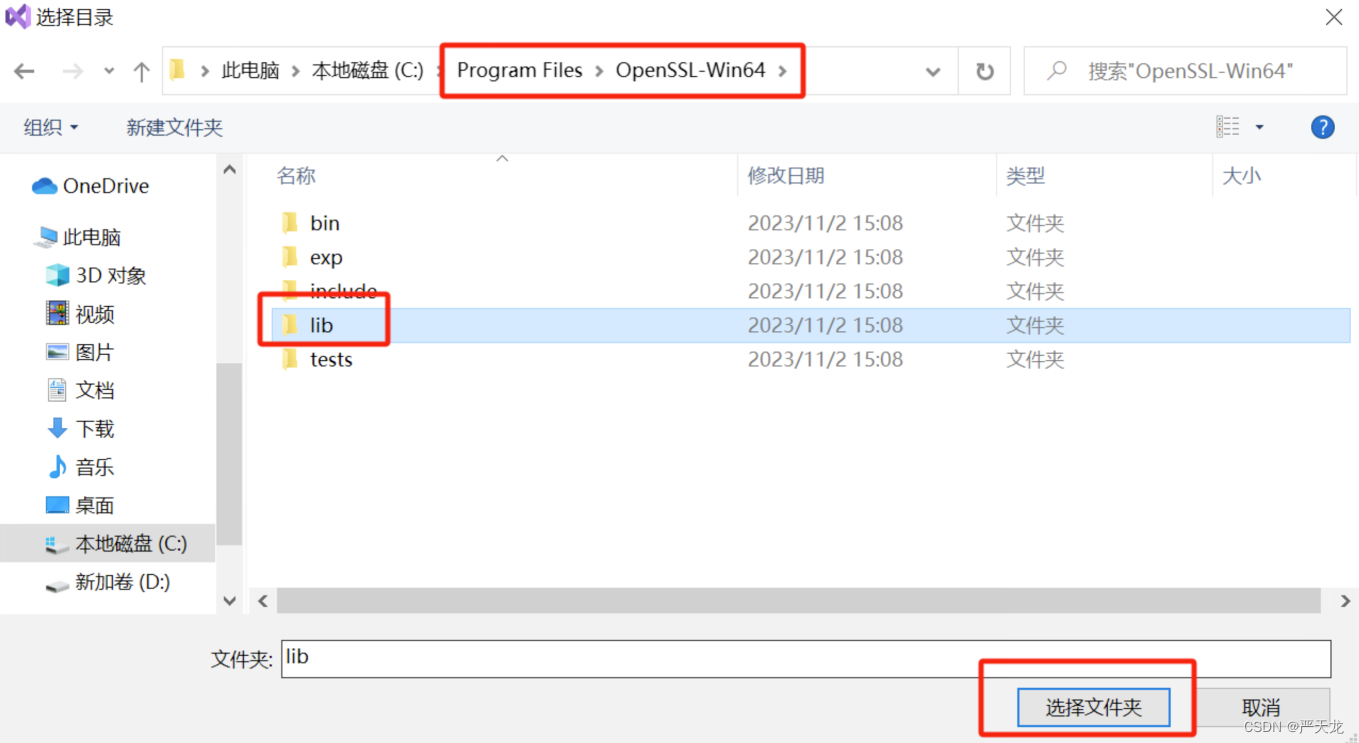Open the 组织 menu
The image size is (1359, 743).
pyautogui.click(x=51, y=127)
